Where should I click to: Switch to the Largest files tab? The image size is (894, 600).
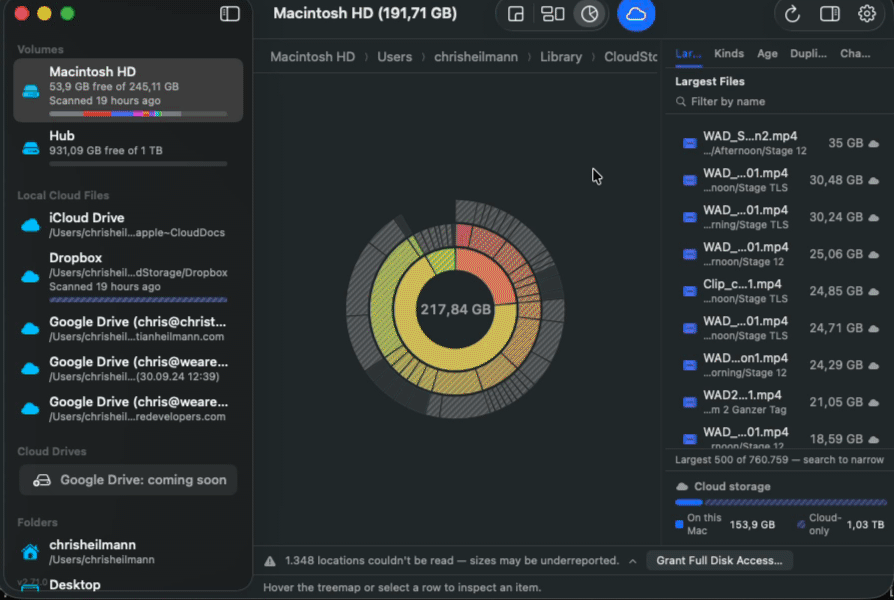(x=688, y=54)
